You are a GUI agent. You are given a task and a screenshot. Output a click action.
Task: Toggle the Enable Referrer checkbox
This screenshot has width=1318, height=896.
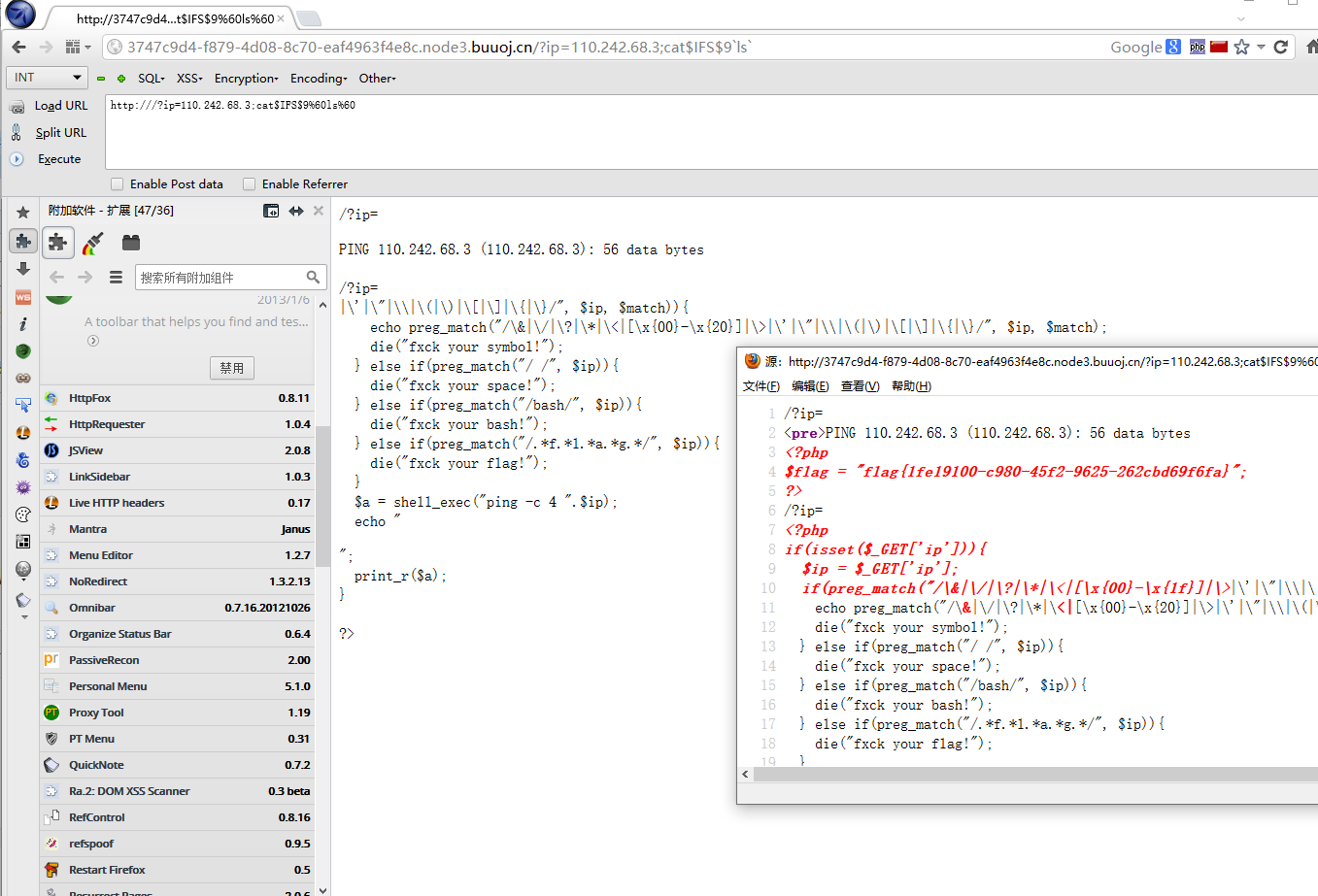[250, 183]
